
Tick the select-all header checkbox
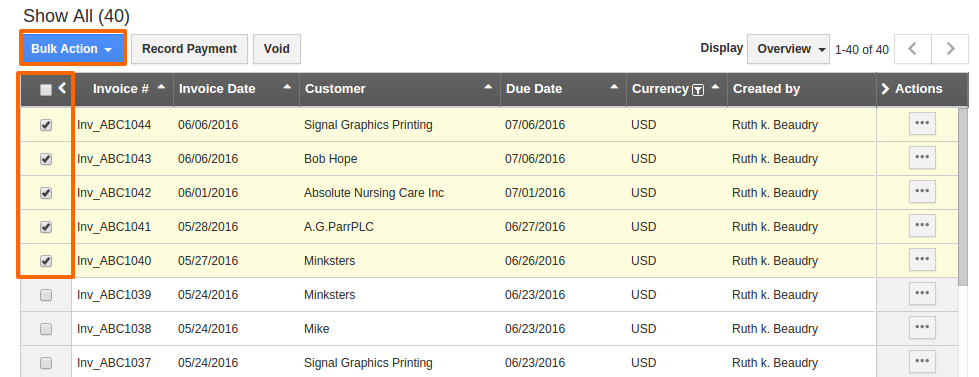coord(46,90)
